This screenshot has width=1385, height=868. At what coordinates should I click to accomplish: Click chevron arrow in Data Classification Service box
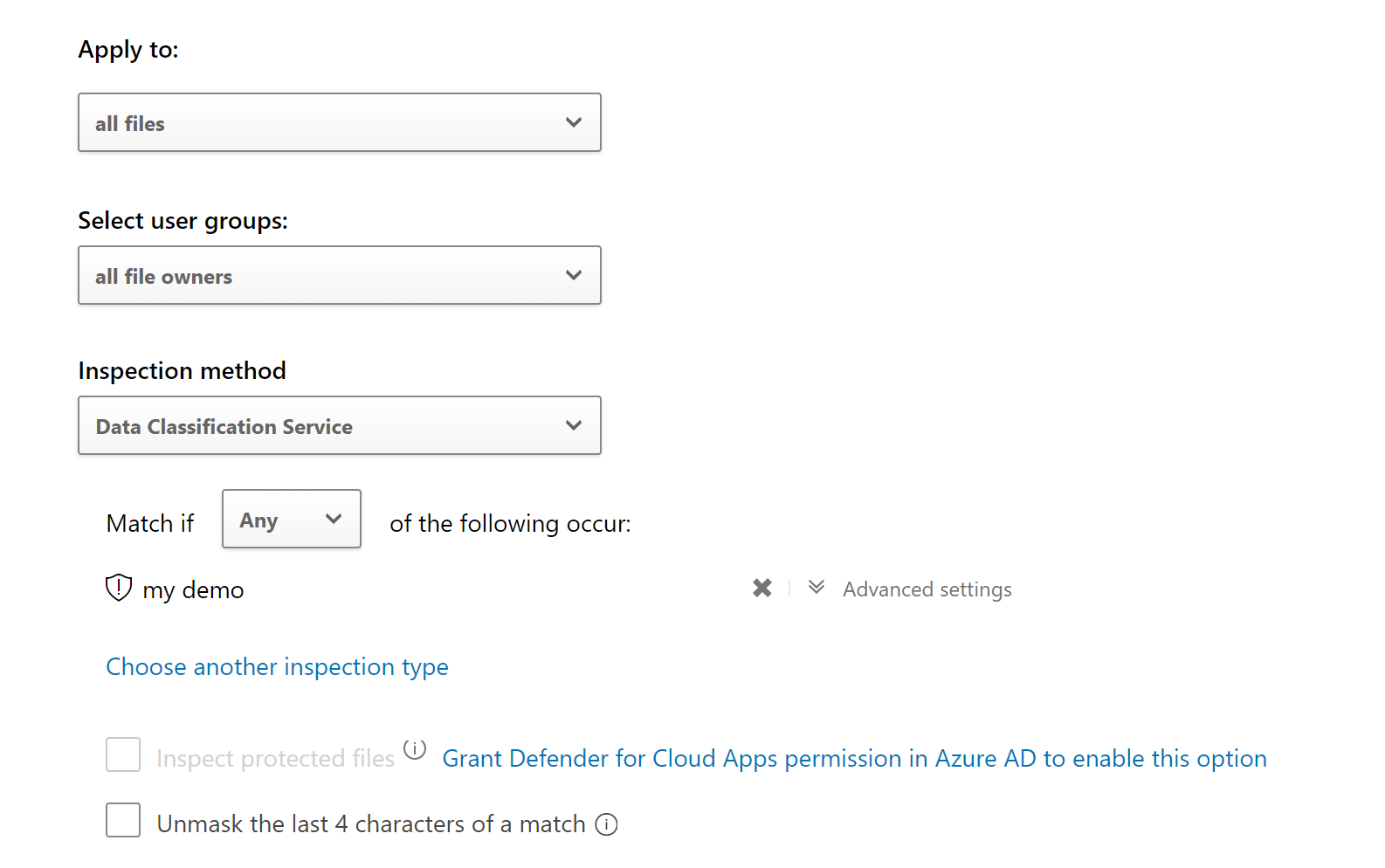point(573,425)
